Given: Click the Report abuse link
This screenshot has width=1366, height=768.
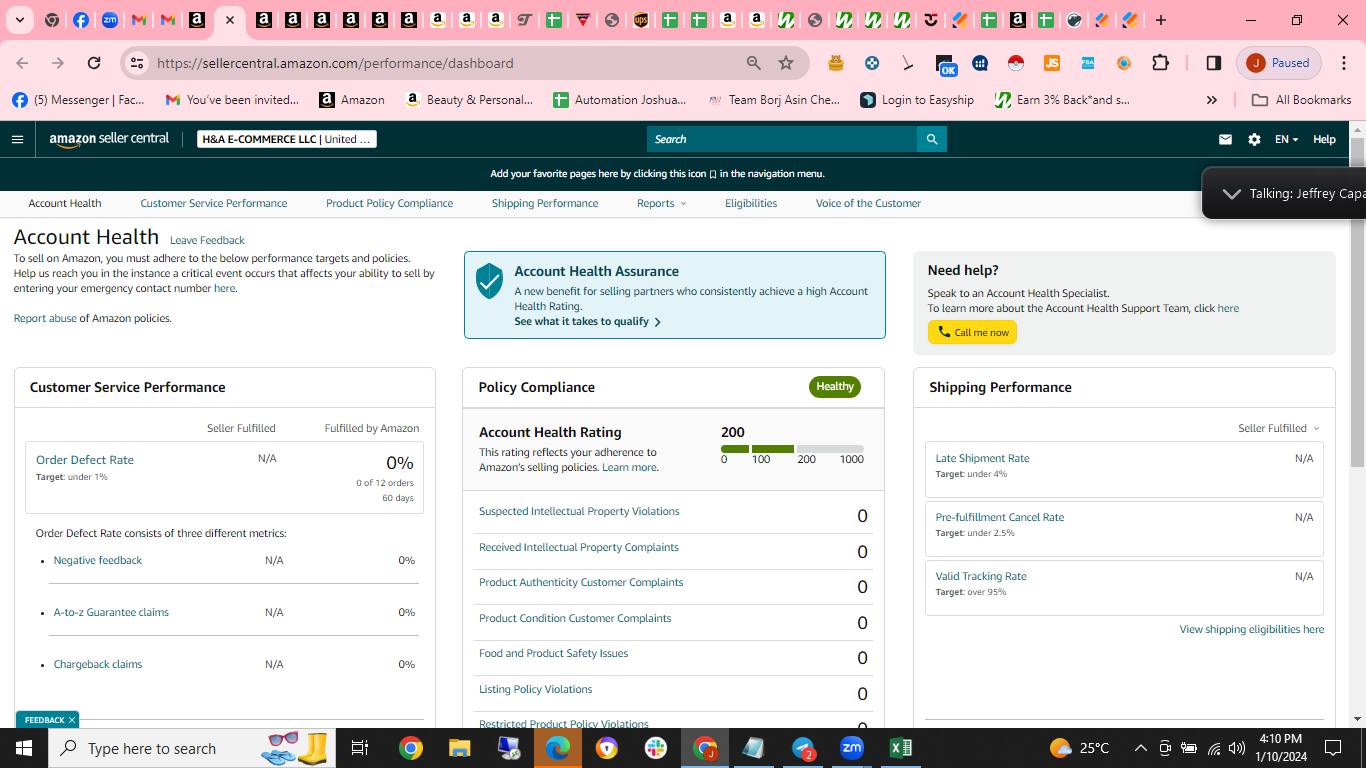Looking at the screenshot, I should (x=45, y=318).
